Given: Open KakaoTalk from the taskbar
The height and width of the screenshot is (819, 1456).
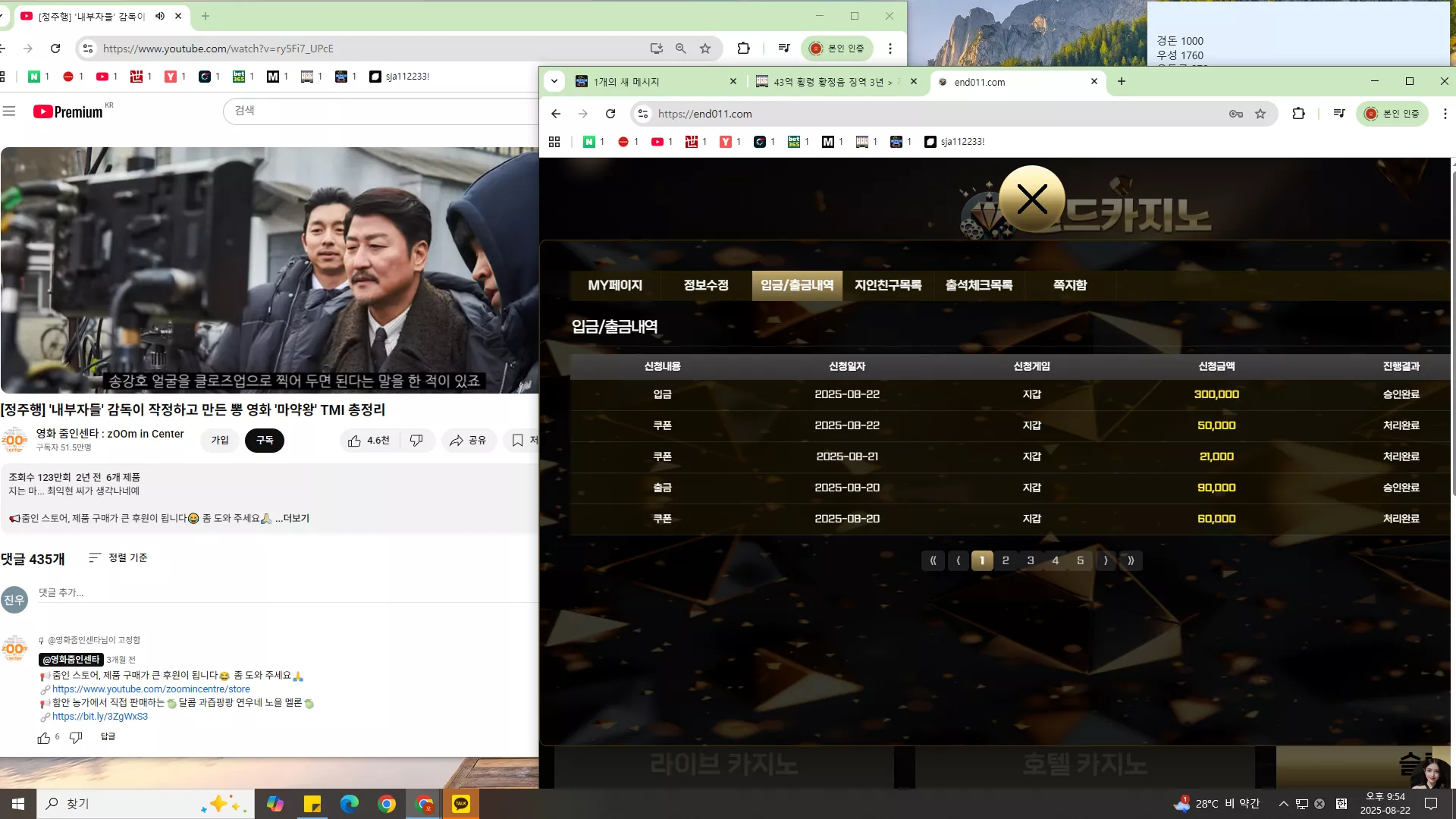Looking at the screenshot, I should click(461, 804).
